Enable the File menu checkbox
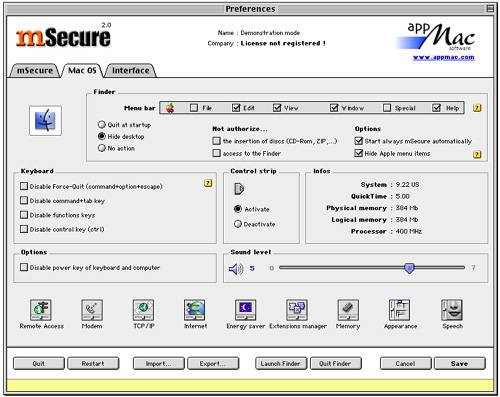 (194, 108)
